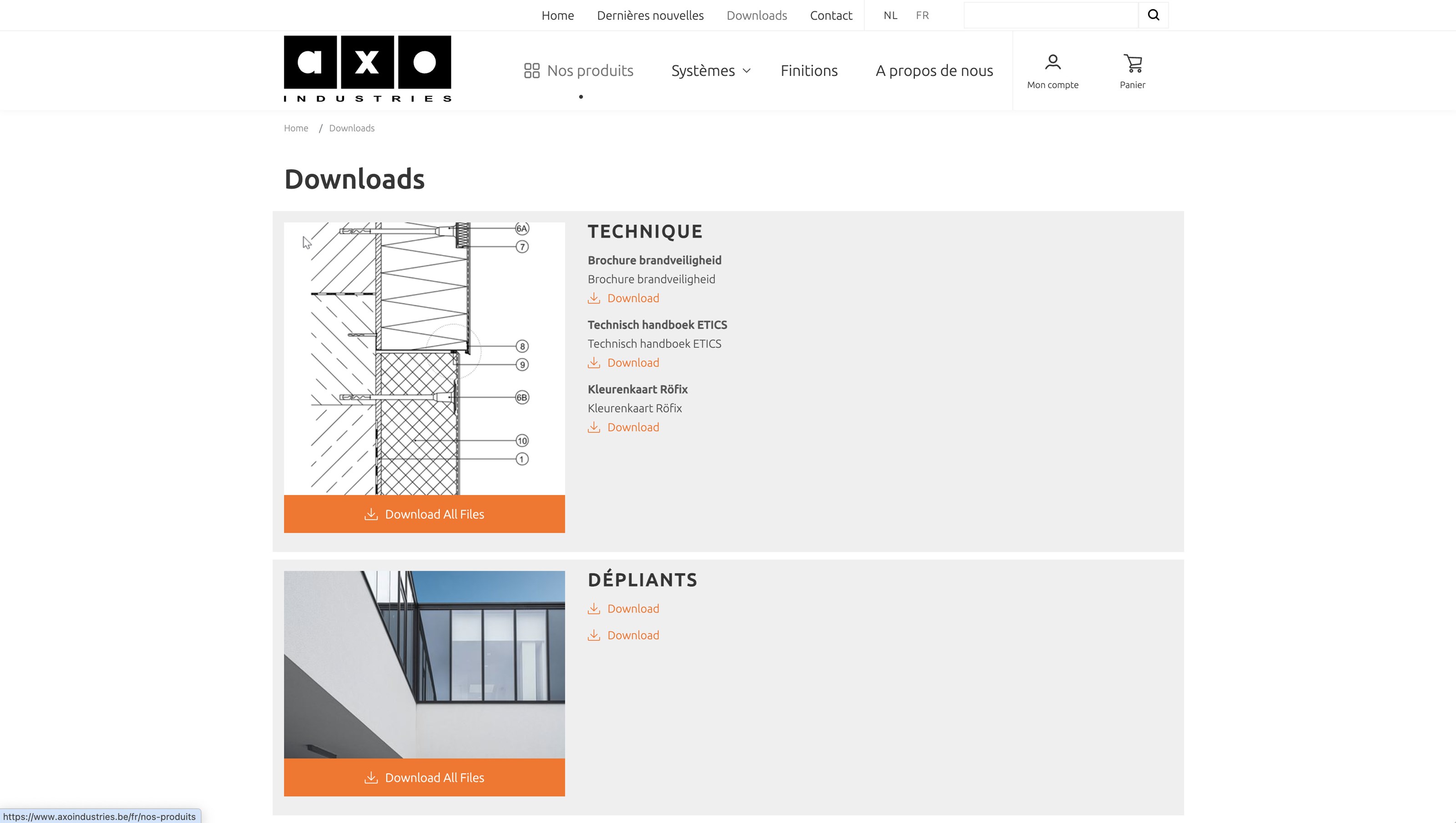Click the search magnifier icon
Viewport: 1456px width, 823px height.
pos(1153,15)
